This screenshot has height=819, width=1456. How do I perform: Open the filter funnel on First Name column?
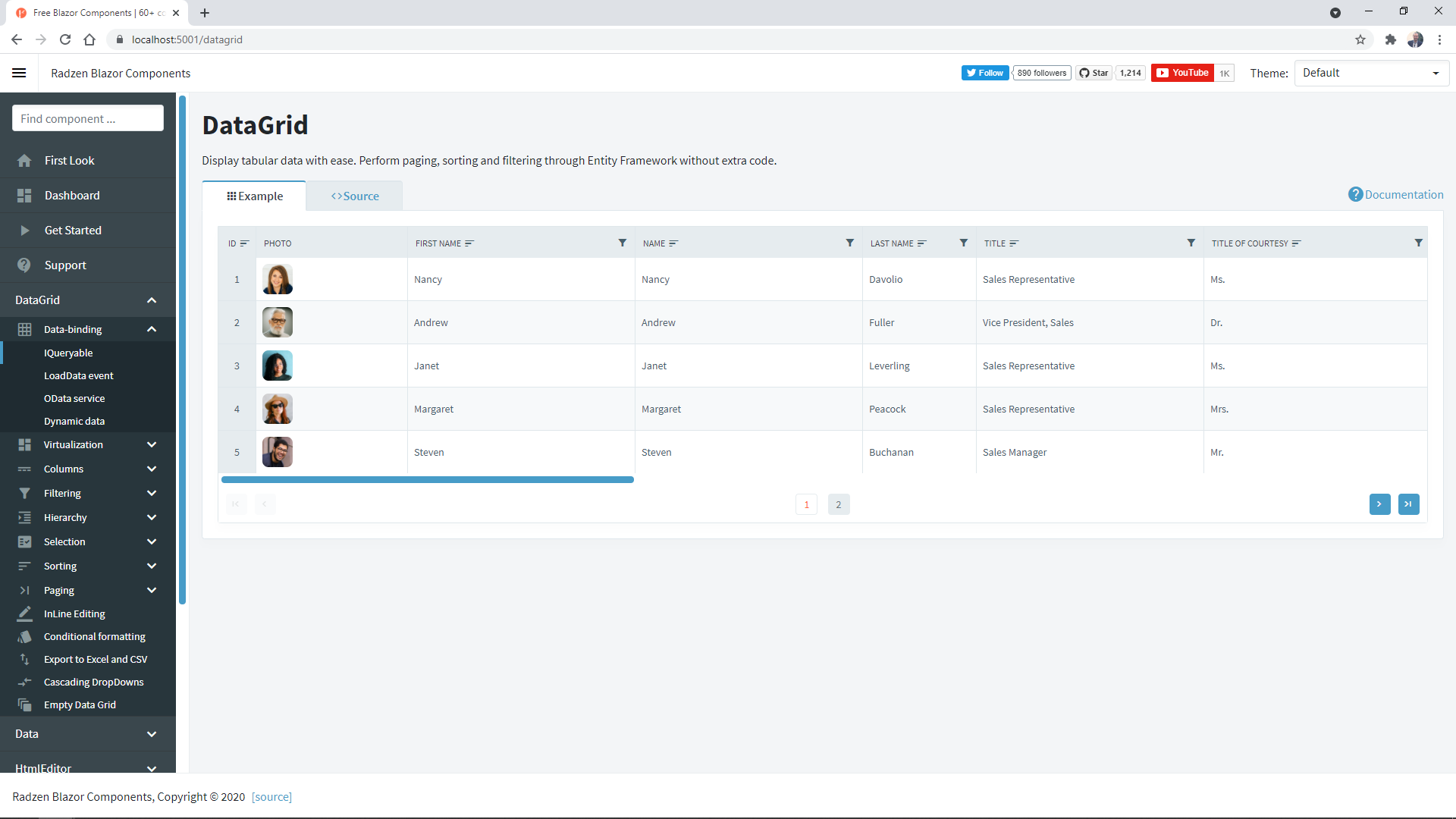[x=623, y=243]
